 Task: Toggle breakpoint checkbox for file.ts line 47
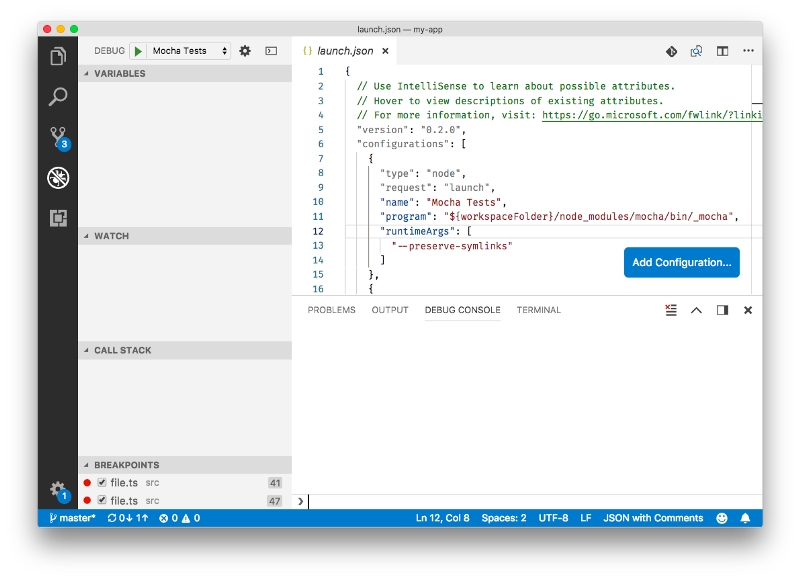click(x=102, y=500)
